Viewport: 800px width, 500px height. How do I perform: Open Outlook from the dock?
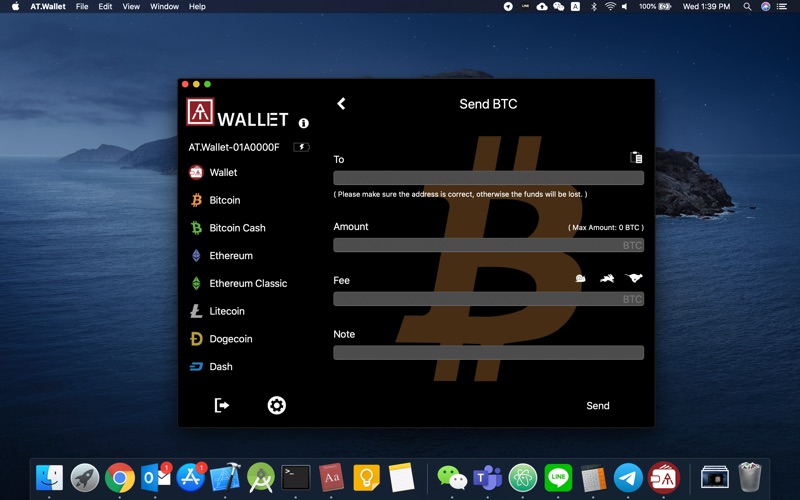point(156,478)
